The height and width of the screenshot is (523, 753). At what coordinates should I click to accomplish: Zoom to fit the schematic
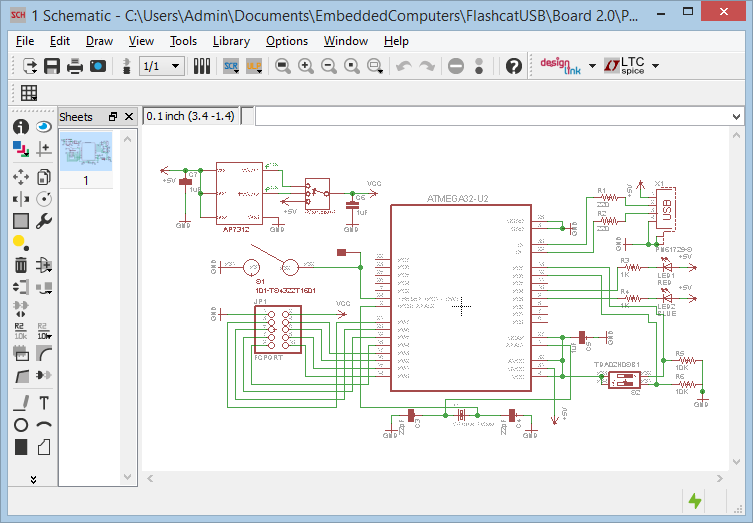tap(282, 66)
